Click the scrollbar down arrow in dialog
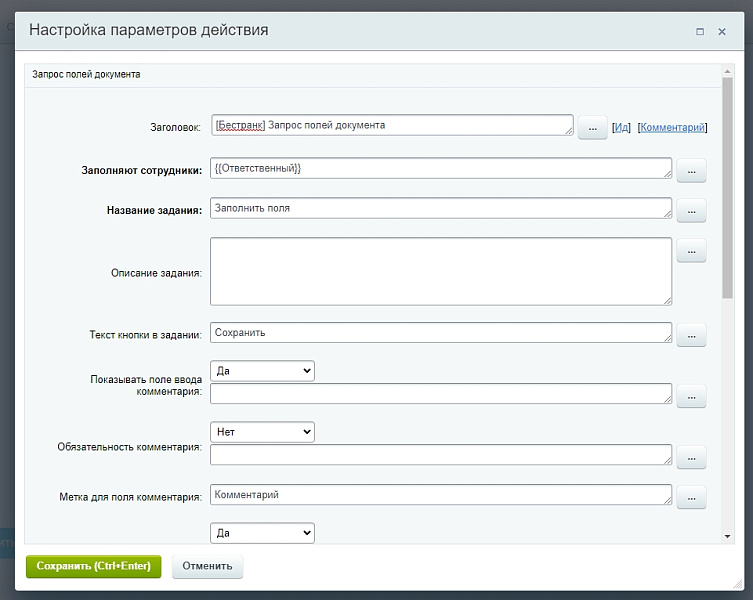 (x=727, y=537)
